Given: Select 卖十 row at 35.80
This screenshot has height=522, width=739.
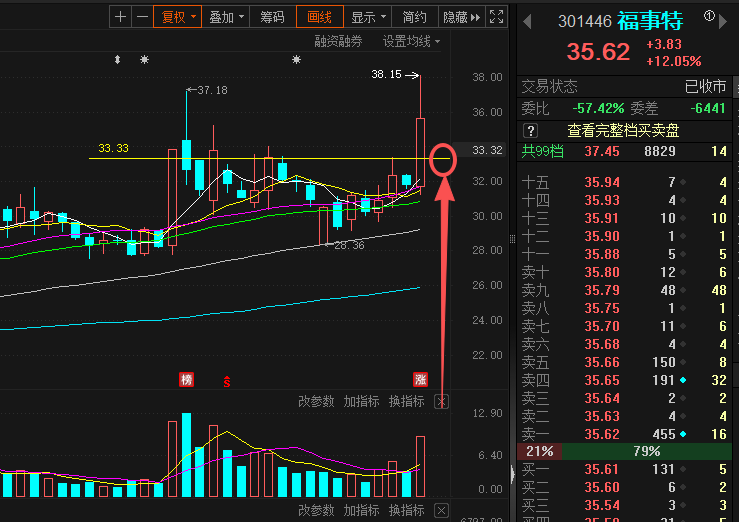Looking at the screenshot, I should pyautogui.click(x=624, y=272).
